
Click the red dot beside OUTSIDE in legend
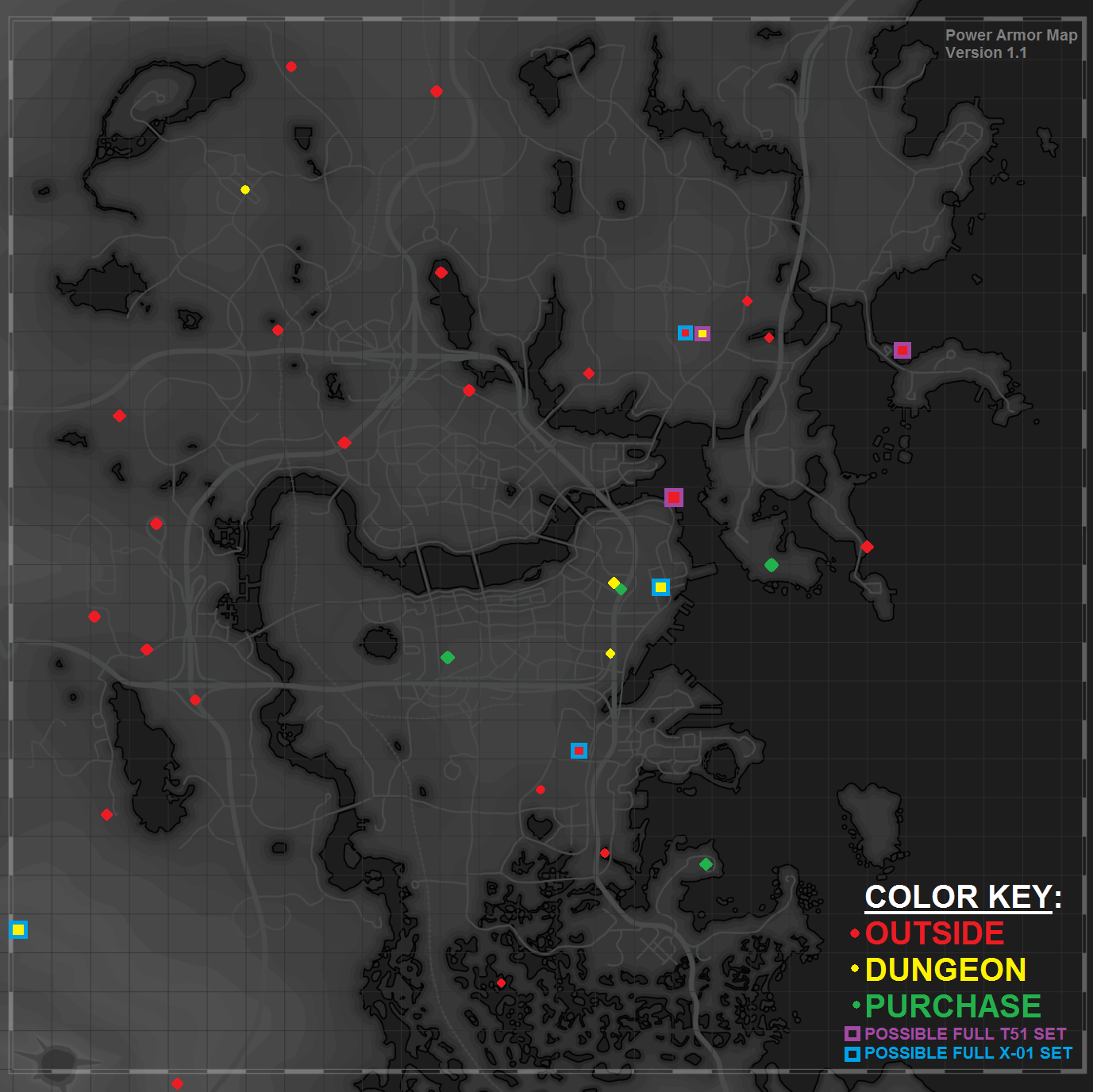coord(855,933)
